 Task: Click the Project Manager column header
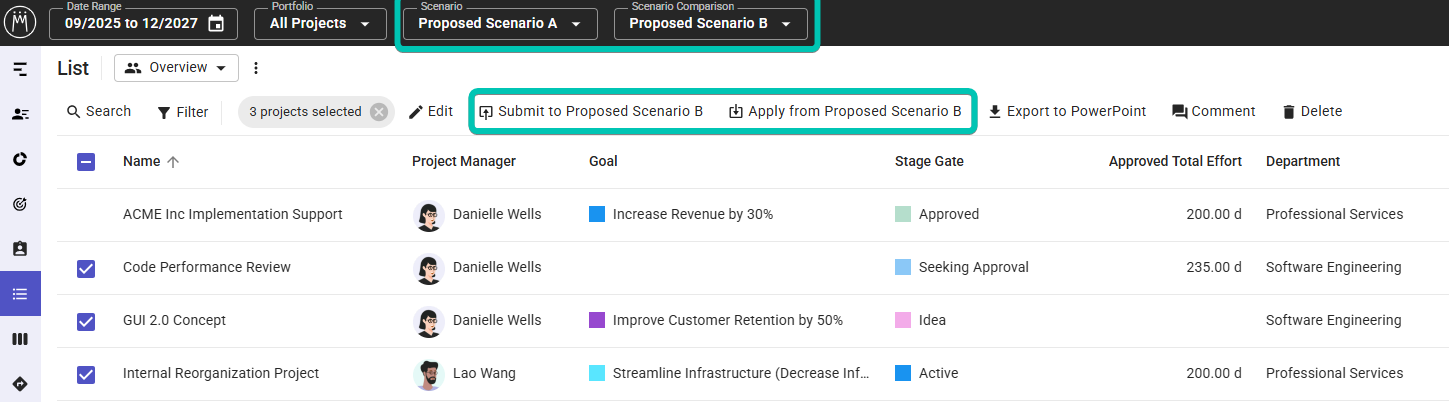point(464,161)
